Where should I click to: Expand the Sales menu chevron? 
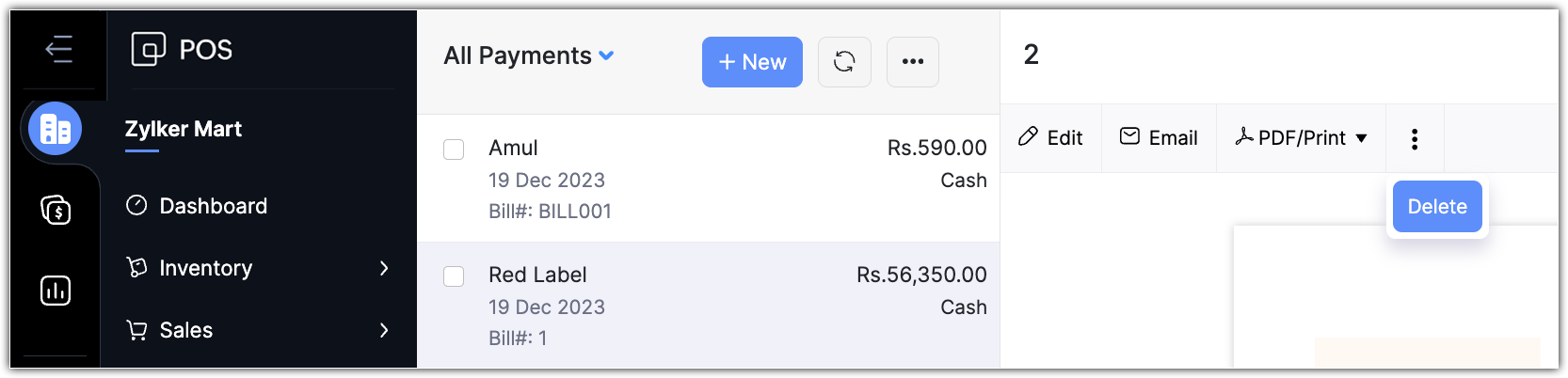(x=384, y=330)
